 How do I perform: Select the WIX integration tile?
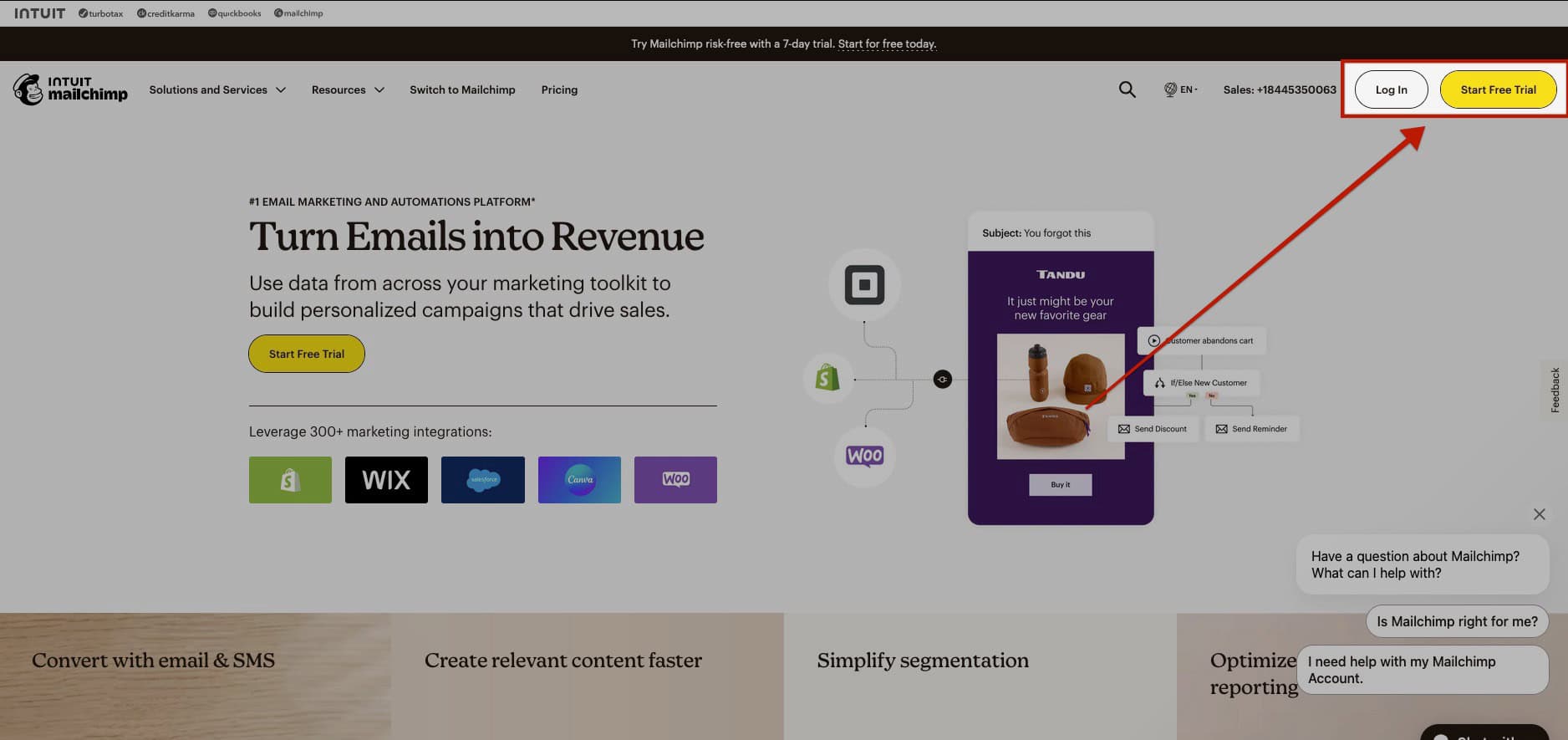coord(386,480)
